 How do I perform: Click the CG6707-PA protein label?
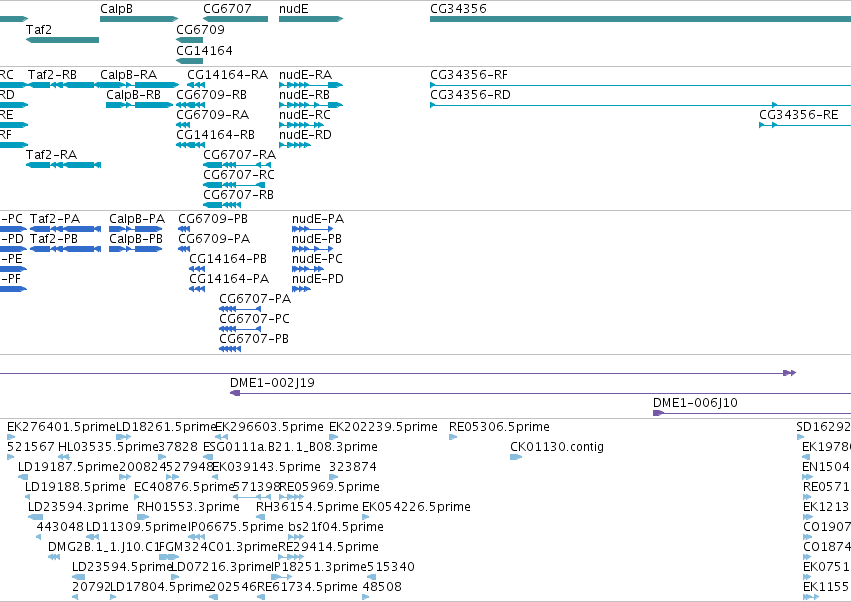tap(255, 299)
